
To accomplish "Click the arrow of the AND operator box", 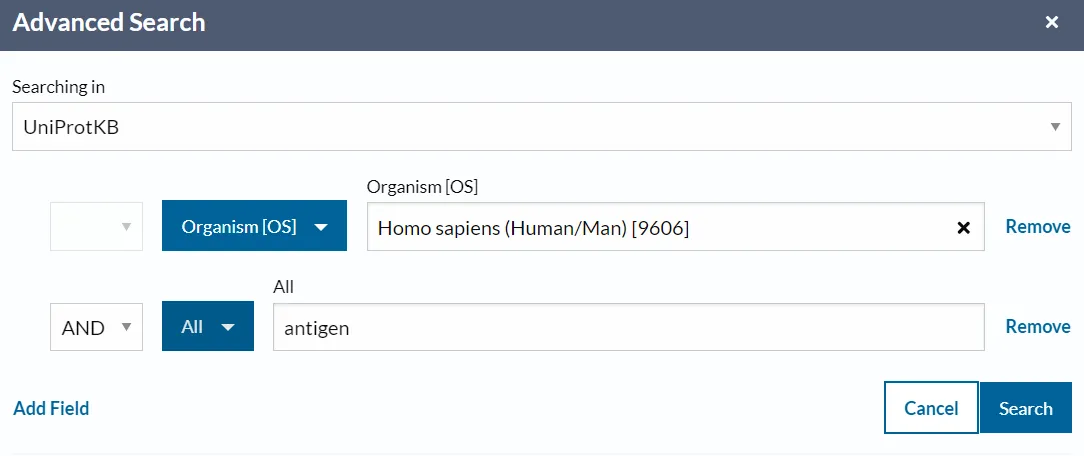I will click(x=126, y=327).
